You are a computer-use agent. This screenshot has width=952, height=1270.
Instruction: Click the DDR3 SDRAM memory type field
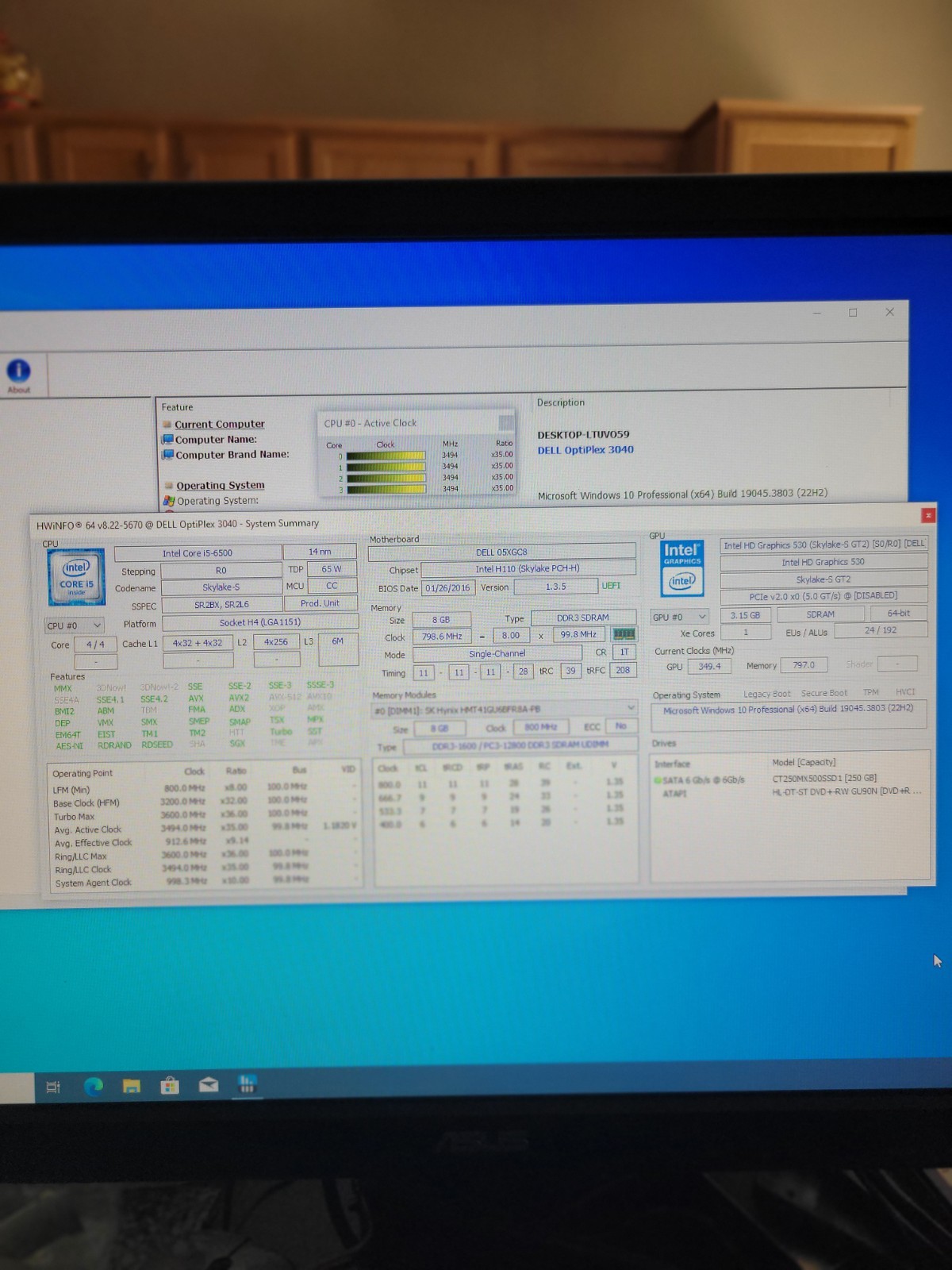[x=583, y=618]
